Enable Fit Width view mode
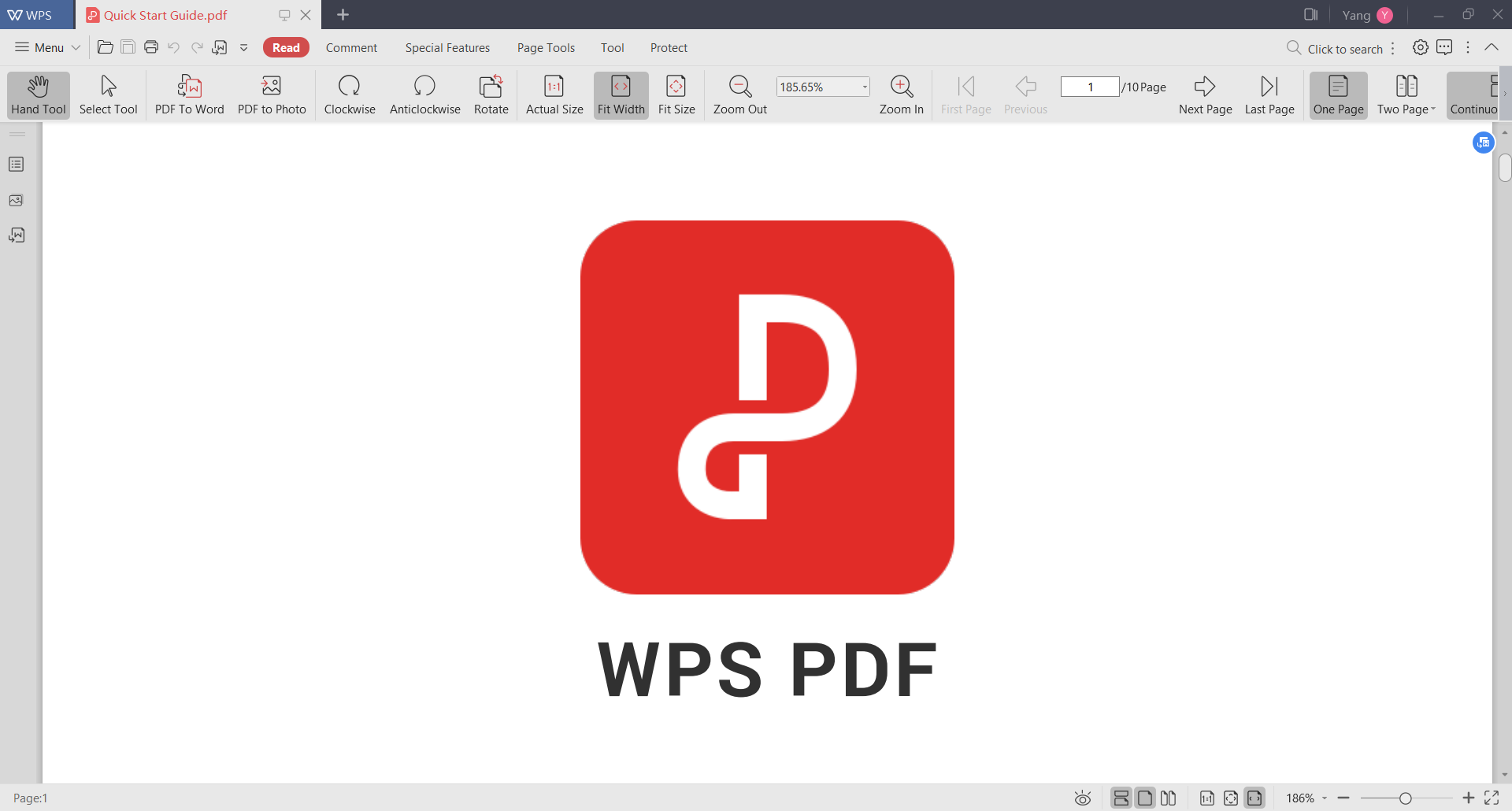 (621, 94)
